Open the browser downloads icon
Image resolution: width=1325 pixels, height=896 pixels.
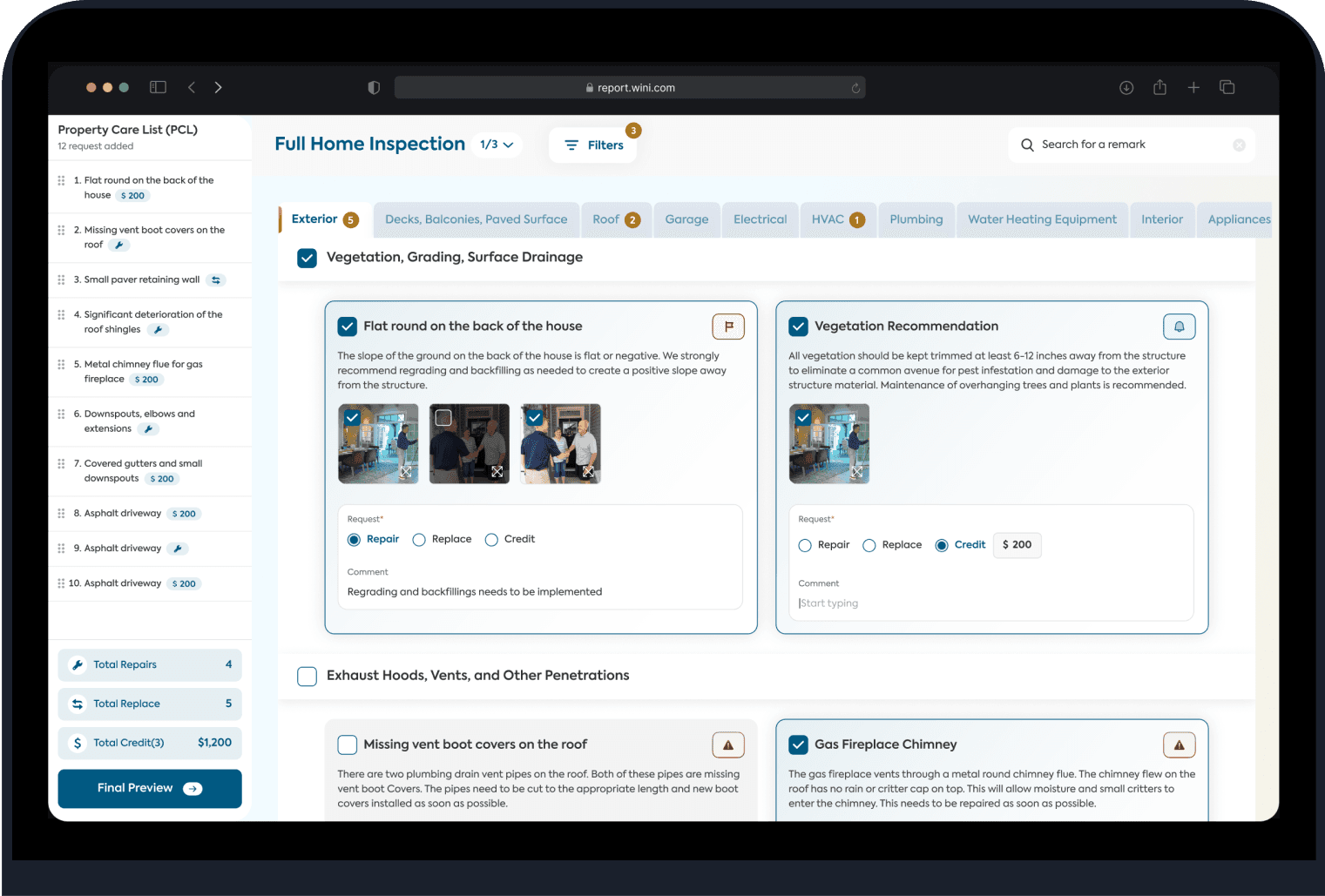coord(1126,87)
